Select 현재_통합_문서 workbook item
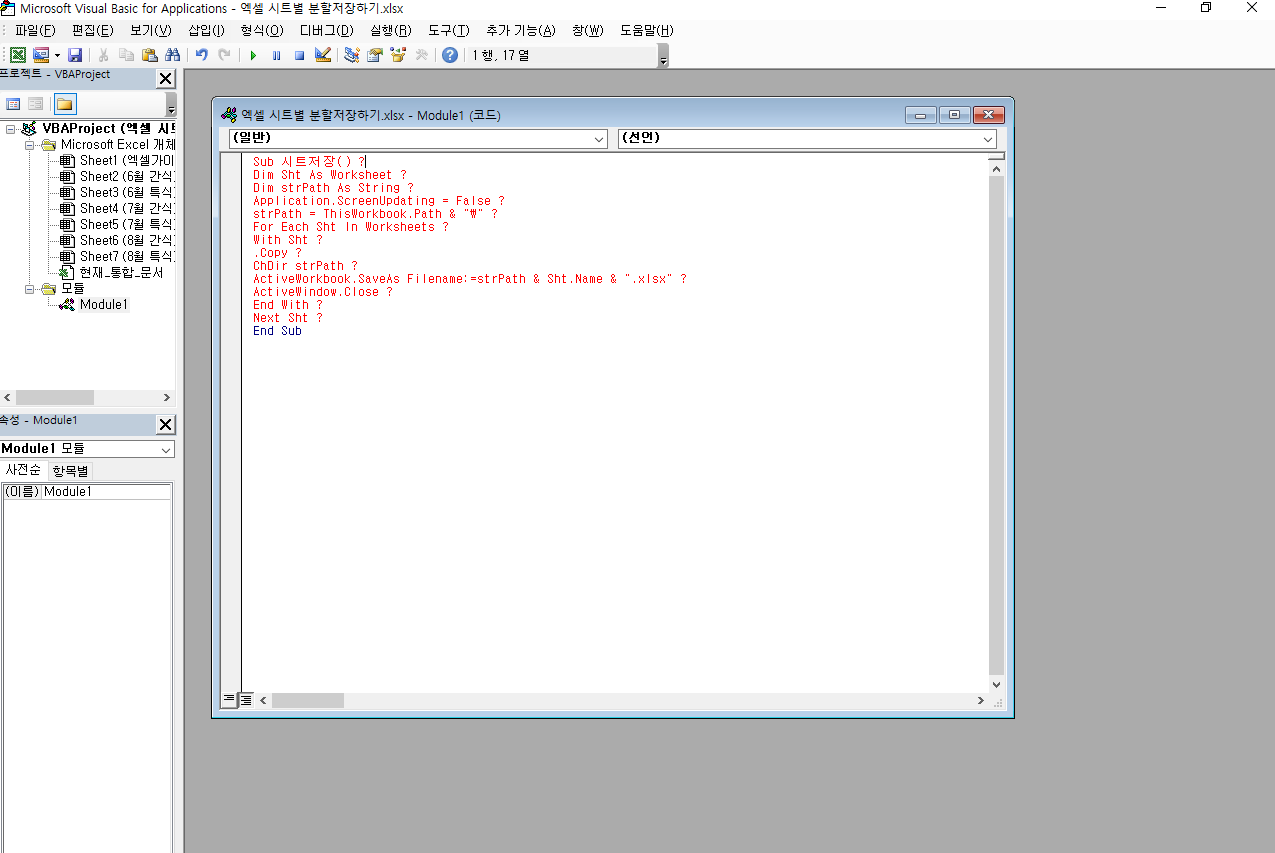The height and width of the screenshot is (853, 1275). 120,272
